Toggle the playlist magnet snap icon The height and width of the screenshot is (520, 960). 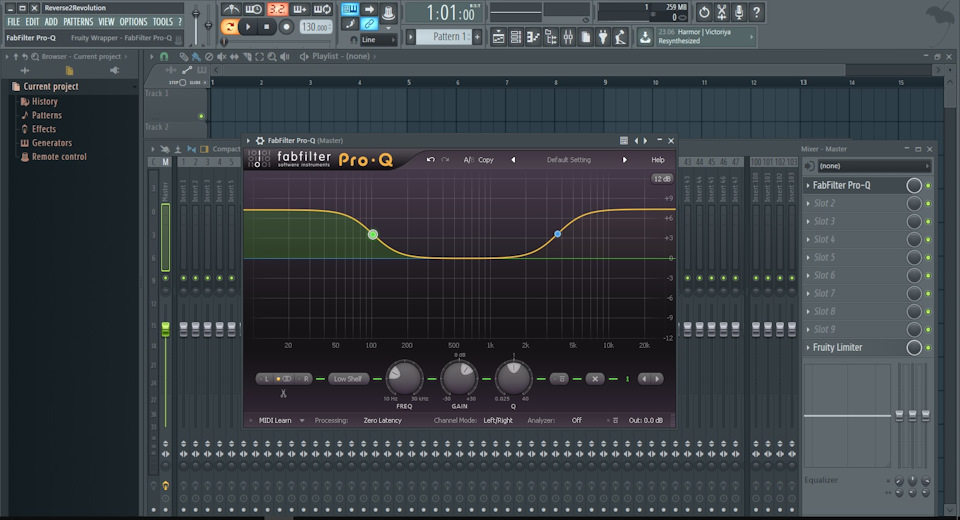tap(164, 56)
